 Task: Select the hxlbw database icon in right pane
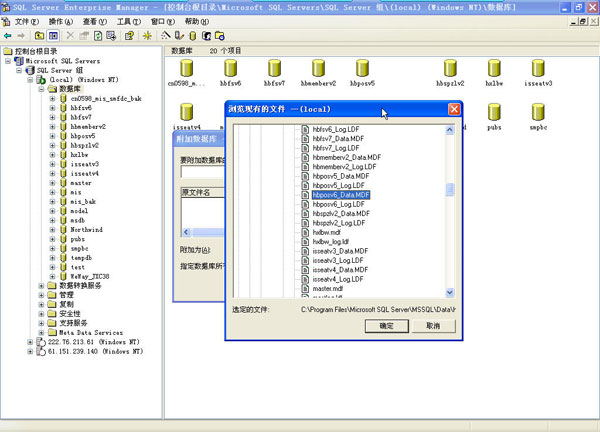[494, 69]
